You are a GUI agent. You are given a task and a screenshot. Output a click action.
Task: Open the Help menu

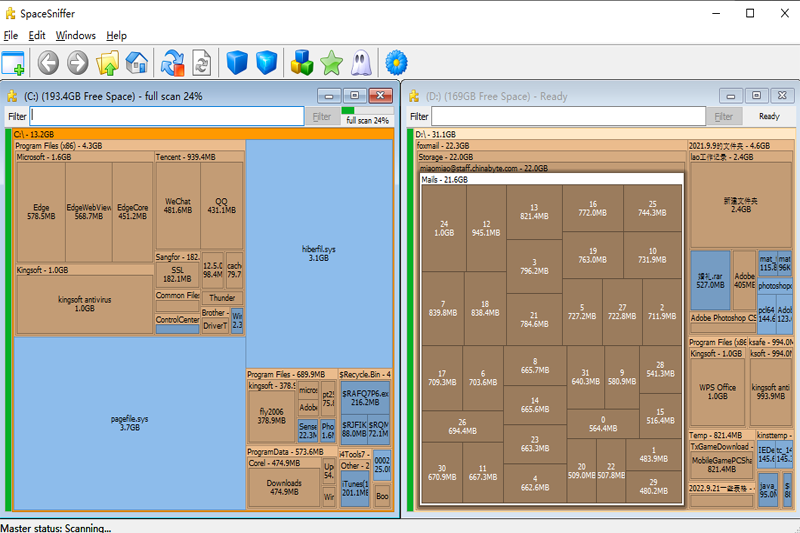(x=117, y=35)
